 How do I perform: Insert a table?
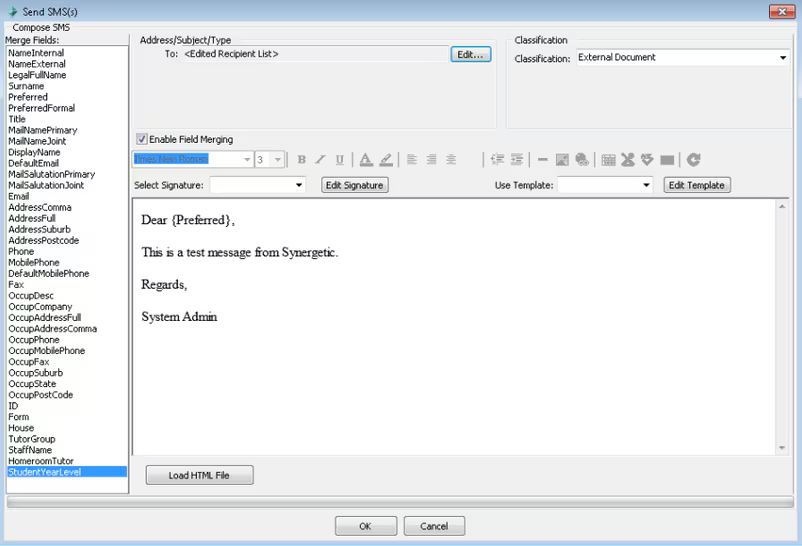click(609, 160)
